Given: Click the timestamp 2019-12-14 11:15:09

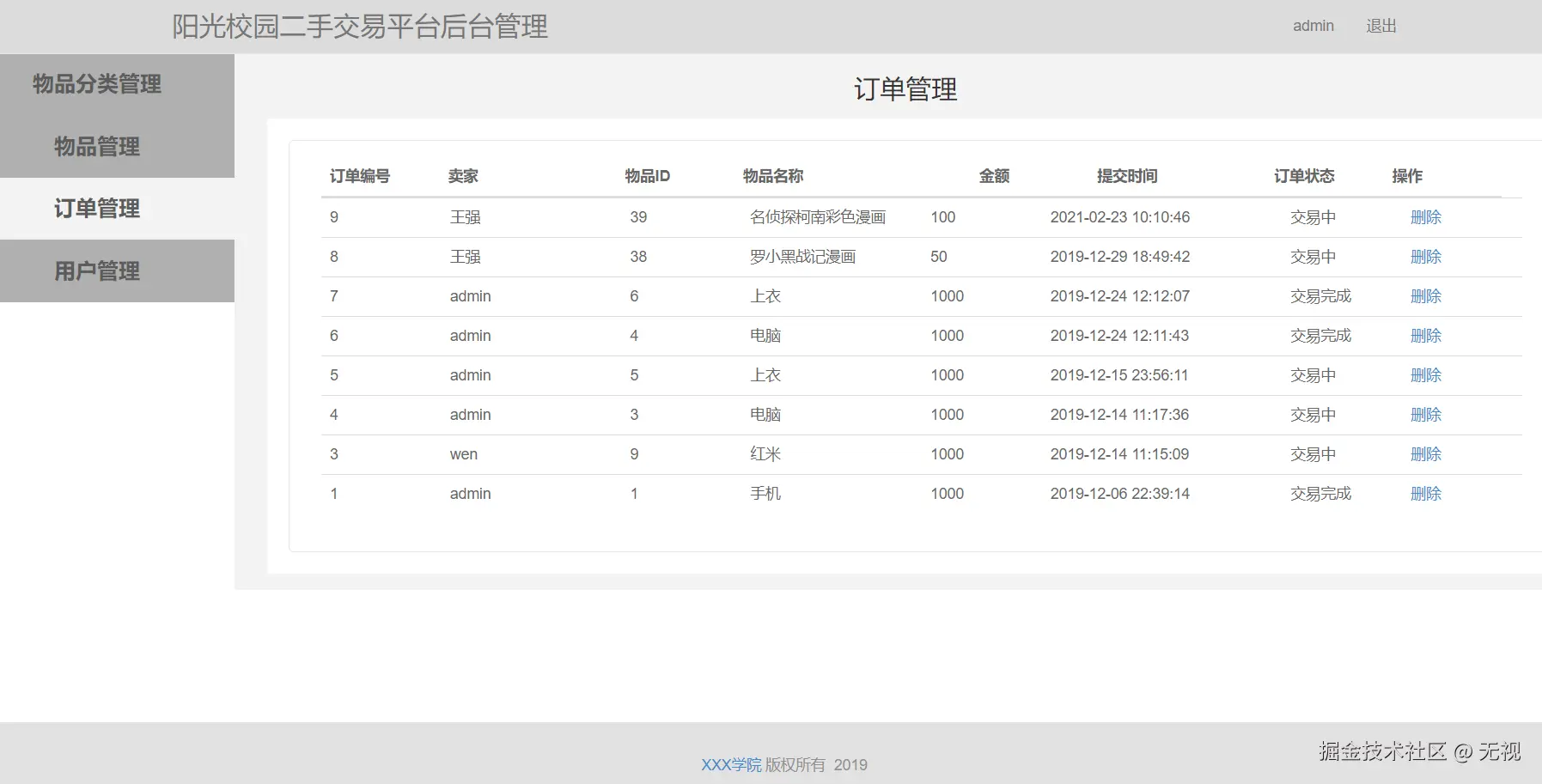Looking at the screenshot, I should [x=1119, y=454].
